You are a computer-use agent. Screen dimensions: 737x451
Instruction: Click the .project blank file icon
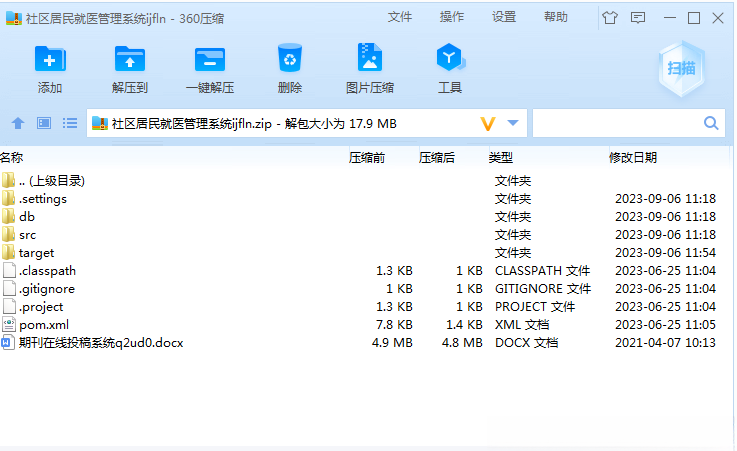click(9, 307)
